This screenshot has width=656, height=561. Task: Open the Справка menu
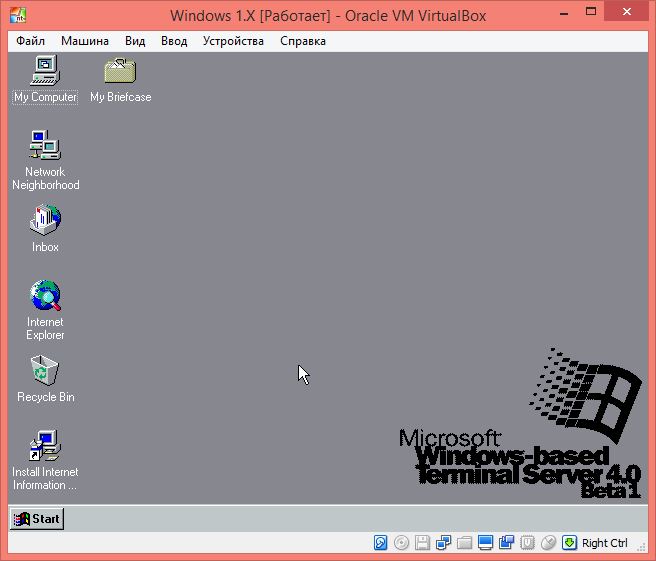click(303, 41)
